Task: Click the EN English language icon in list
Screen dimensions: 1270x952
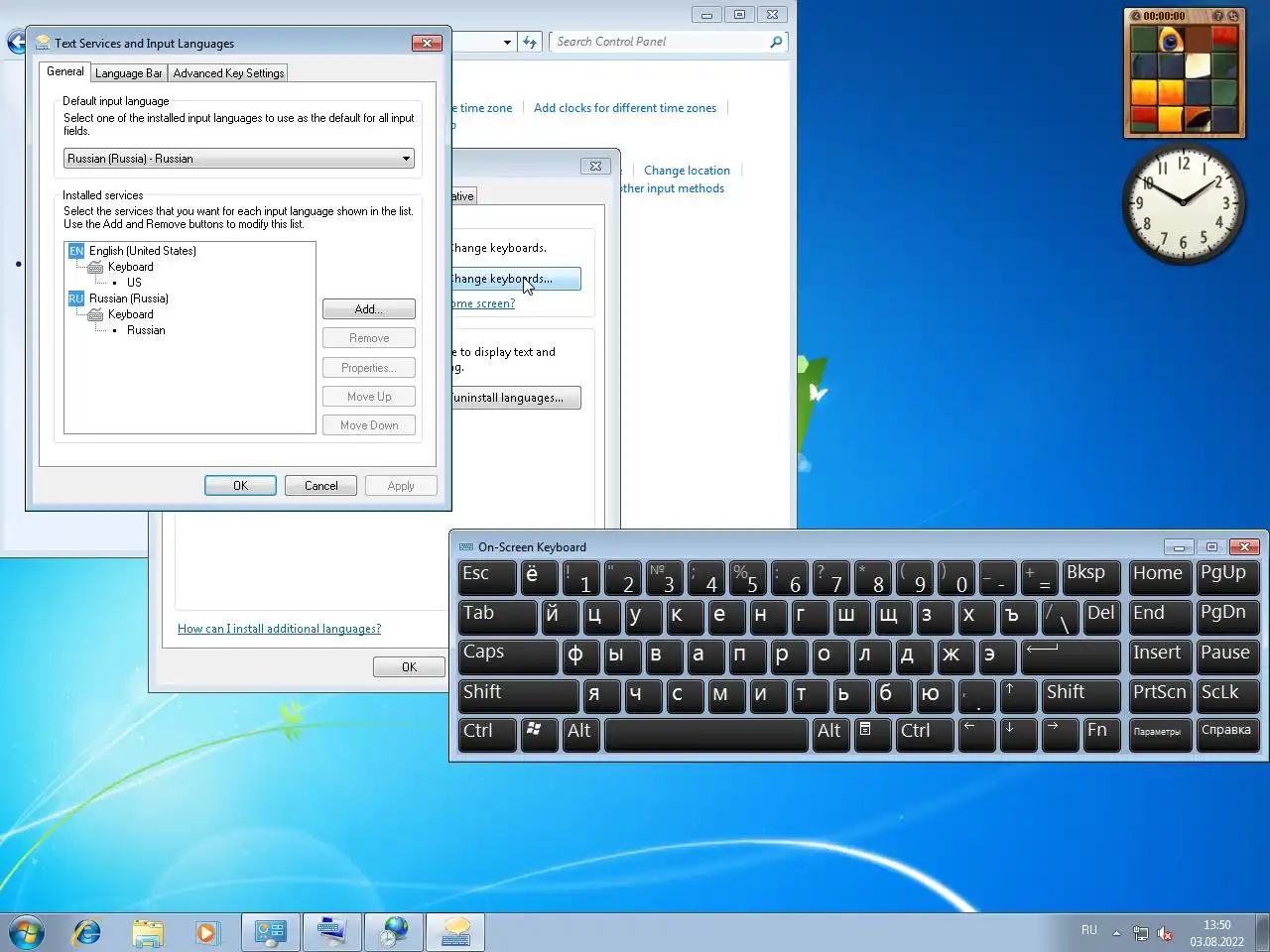Action: click(76, 251)
